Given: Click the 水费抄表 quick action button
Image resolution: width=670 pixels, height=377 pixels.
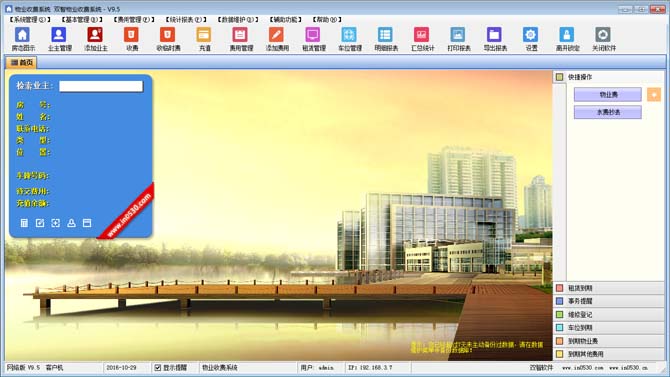Looking at the screenshot, I should [608, 112].
